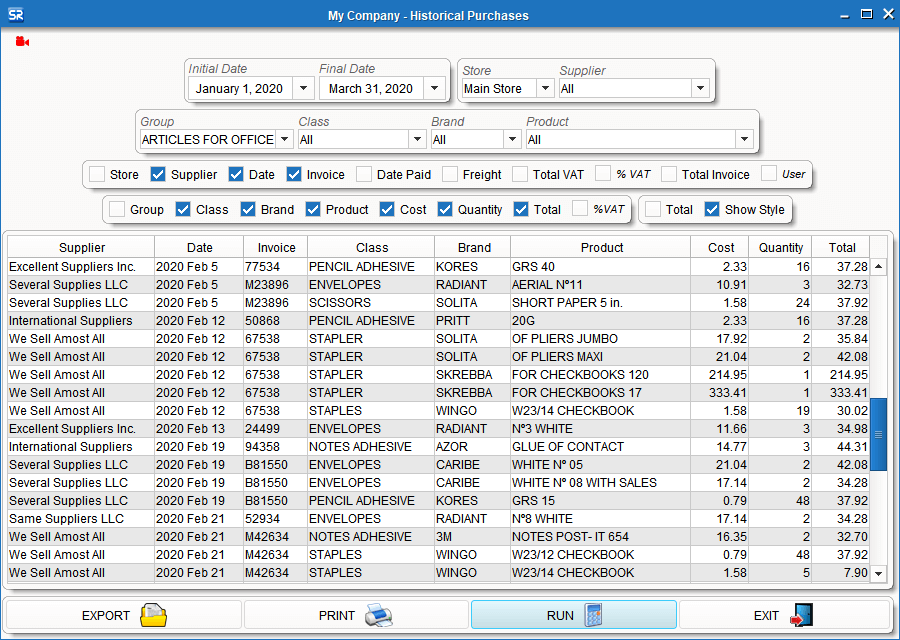This screenshot has width=900, height=640.
Task: Uncheck the Quantity checkbox
Action: tap(445, 209)
